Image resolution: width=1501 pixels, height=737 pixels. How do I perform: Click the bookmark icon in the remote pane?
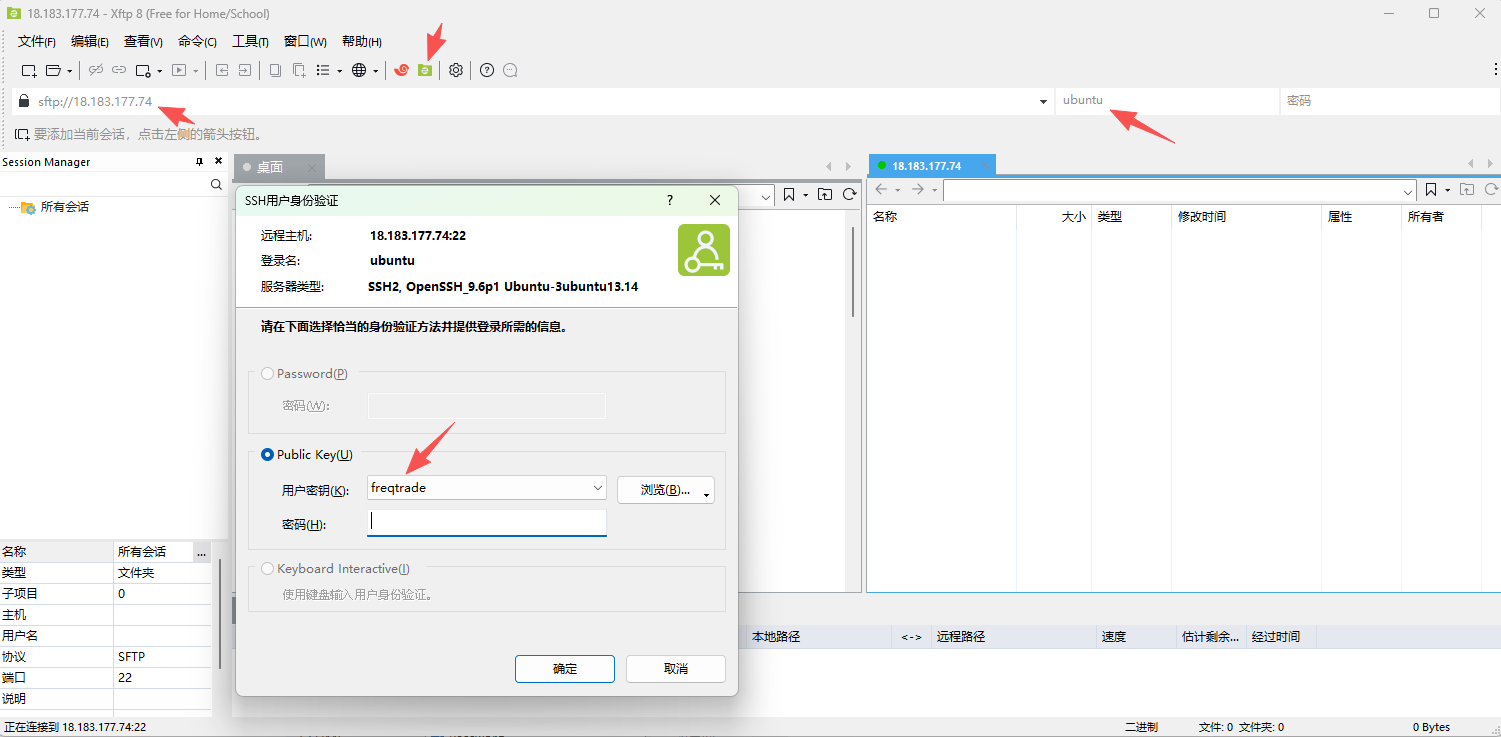pos(1431,190)
